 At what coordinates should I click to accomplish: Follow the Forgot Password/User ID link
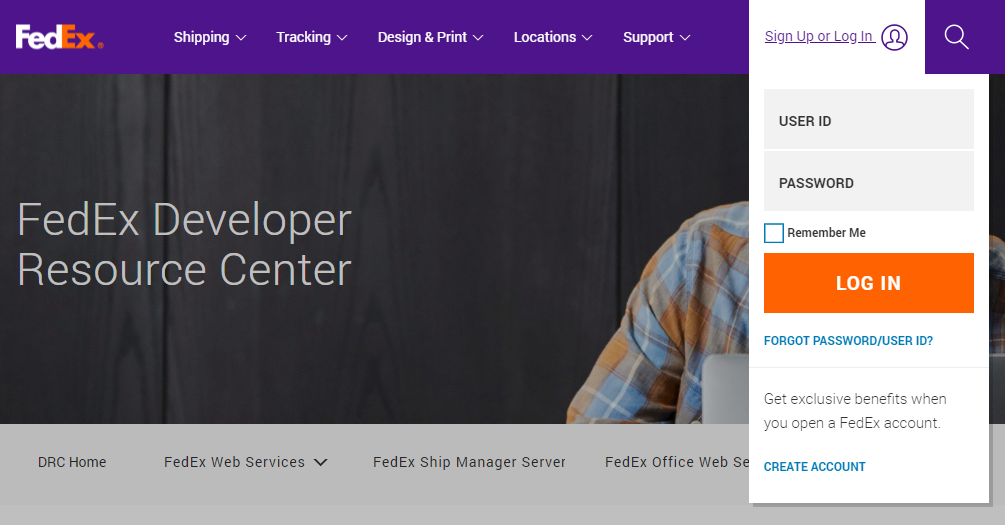click(848, 341)
